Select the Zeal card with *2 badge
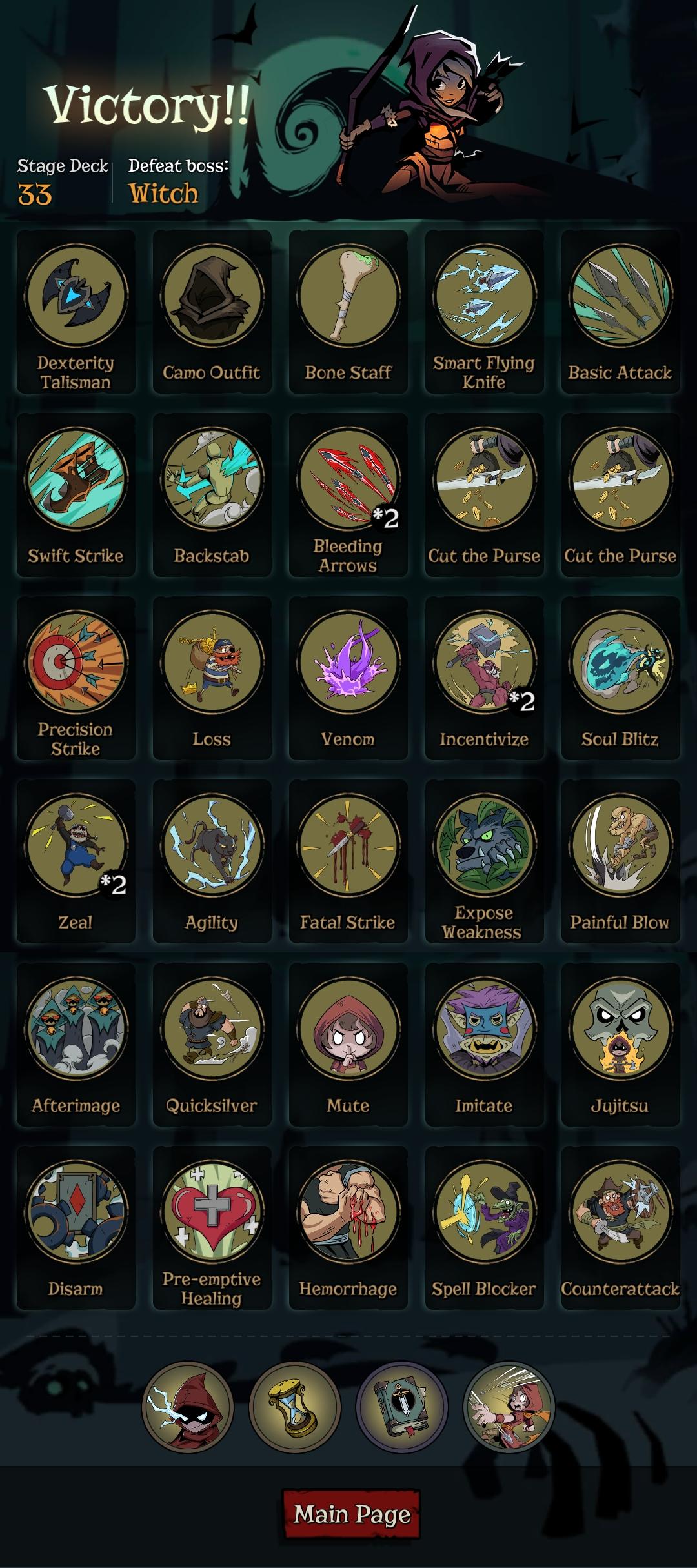The width and height of the screenshot is (697, 1568). [x=76, y=861]
